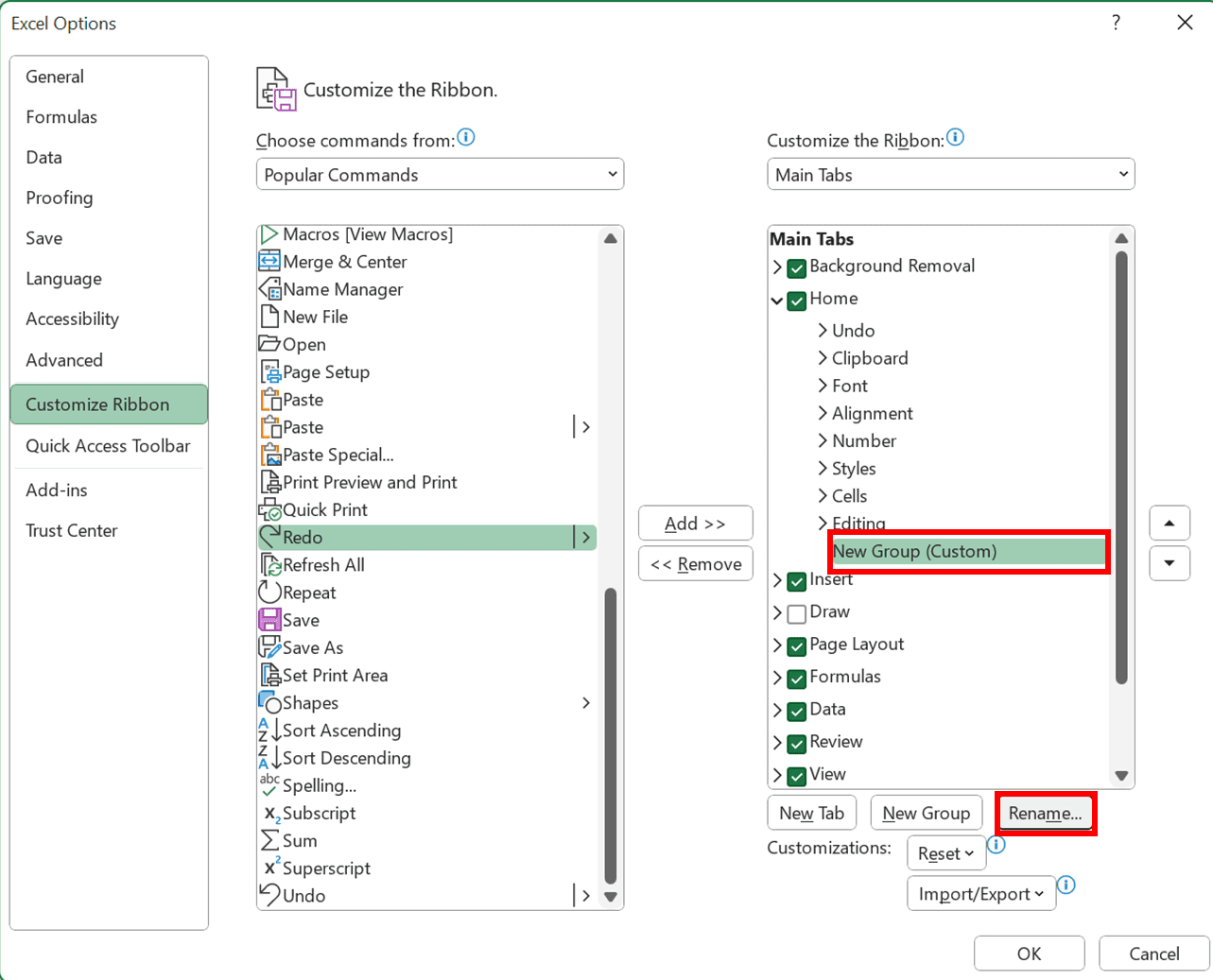Viewport: 1213px width, 980px height.
Task: Click the Macros play icon in command list
Action: [269, 234]
